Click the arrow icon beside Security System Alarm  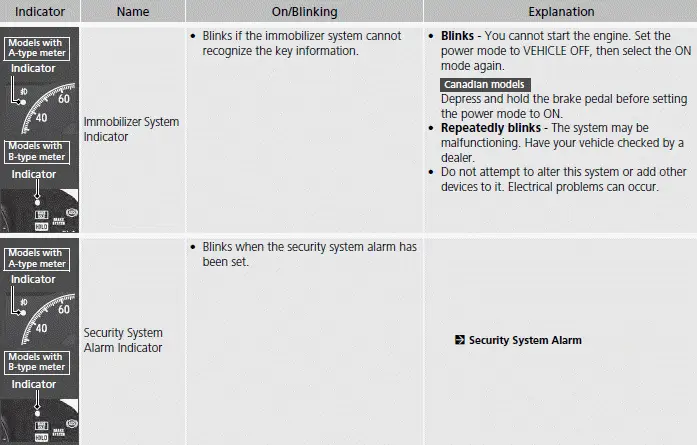(460, 340)
